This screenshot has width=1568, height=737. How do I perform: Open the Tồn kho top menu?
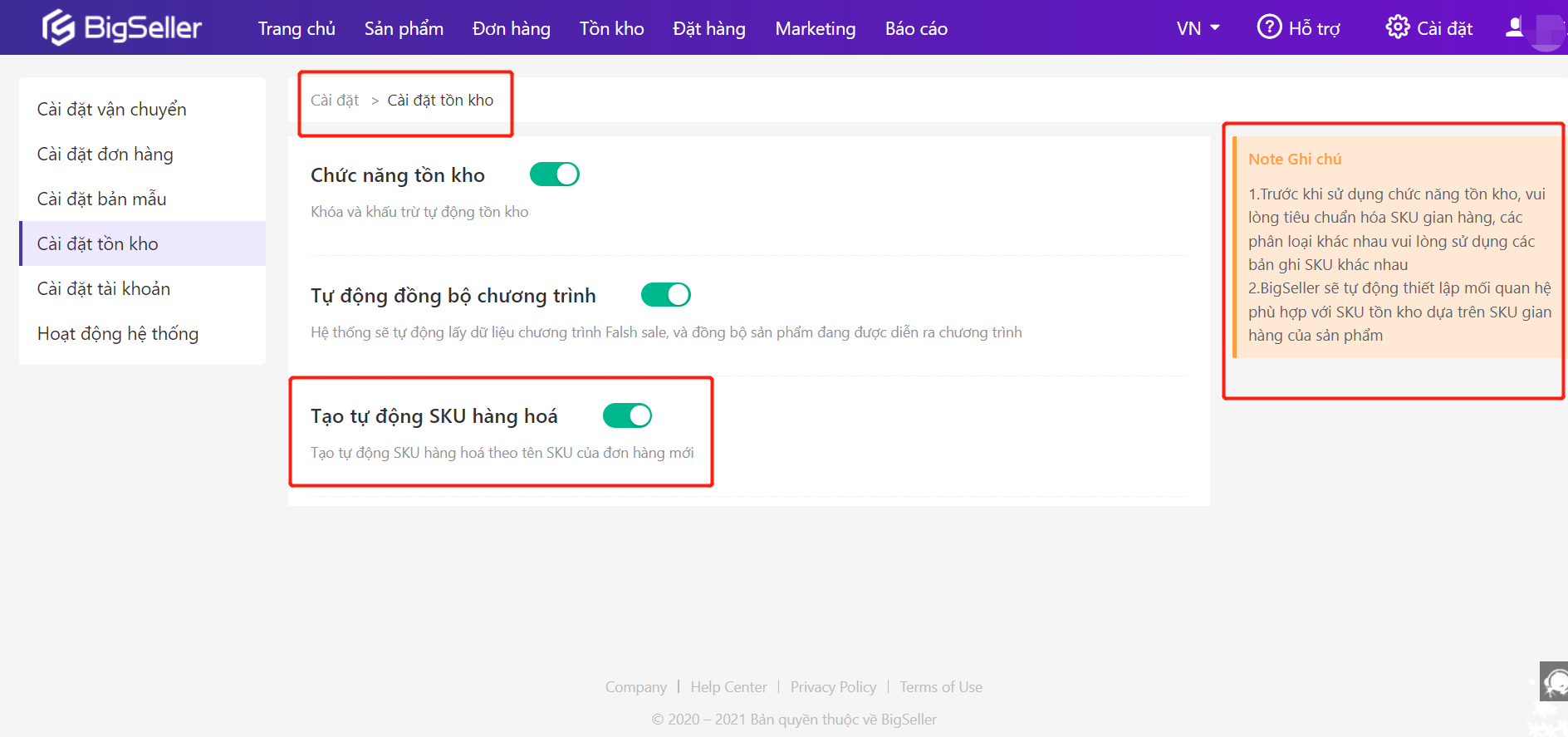pos(611,28)
